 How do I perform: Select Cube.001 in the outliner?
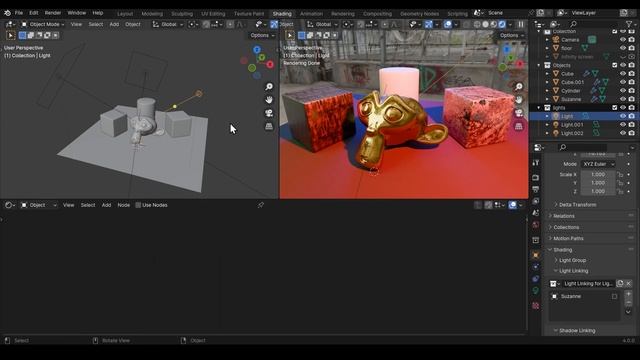[572, 82]
